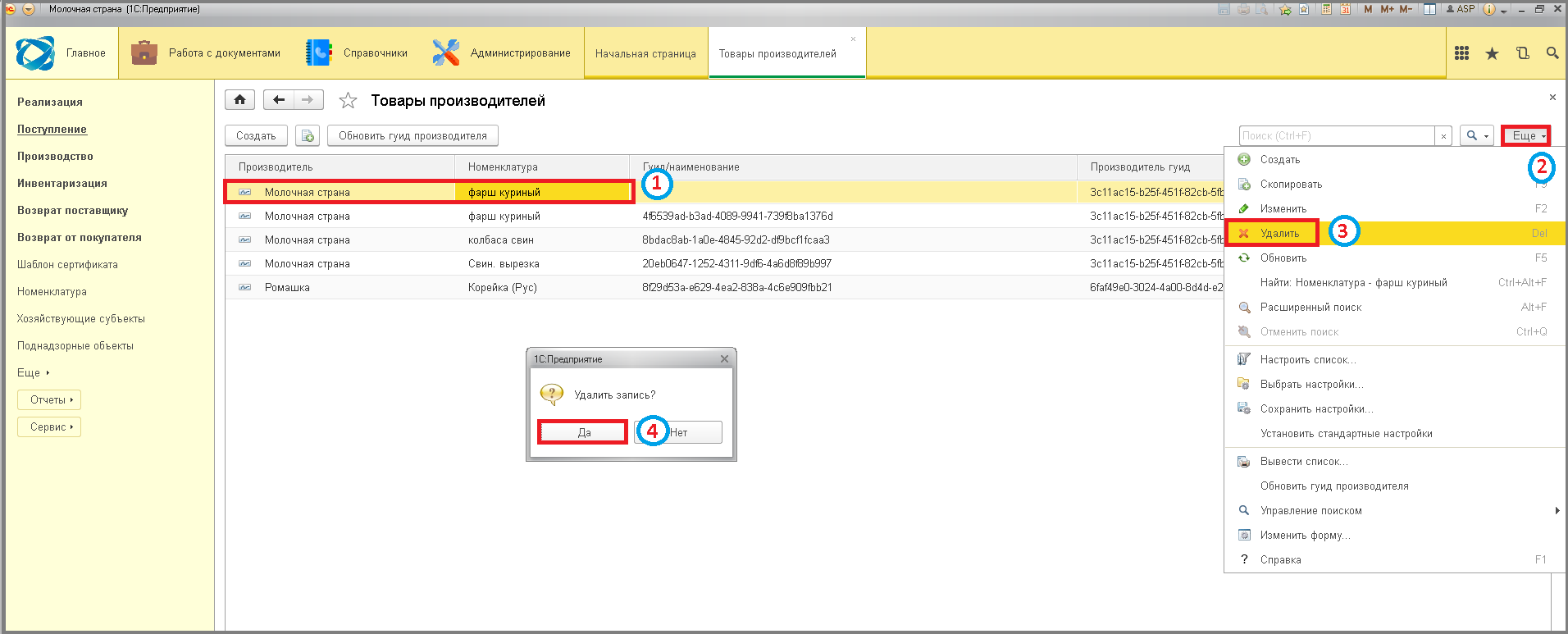Expand Управление поиском submenu
Screen dimensions: 1568x634
[x=1394, y=511]
